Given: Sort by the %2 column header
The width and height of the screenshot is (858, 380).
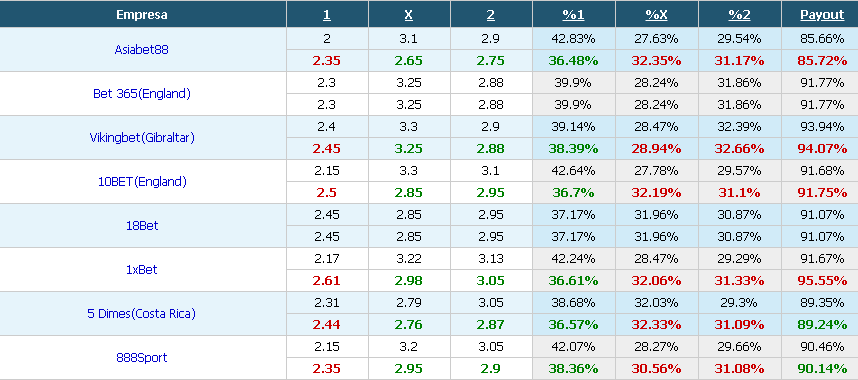Looking at the screenshot, I should pos(739,15).
